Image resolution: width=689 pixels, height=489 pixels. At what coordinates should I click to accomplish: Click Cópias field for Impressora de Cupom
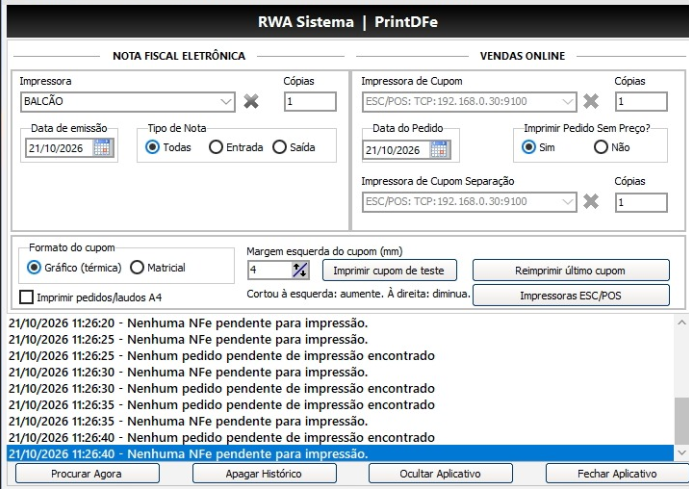click(641, 101)
